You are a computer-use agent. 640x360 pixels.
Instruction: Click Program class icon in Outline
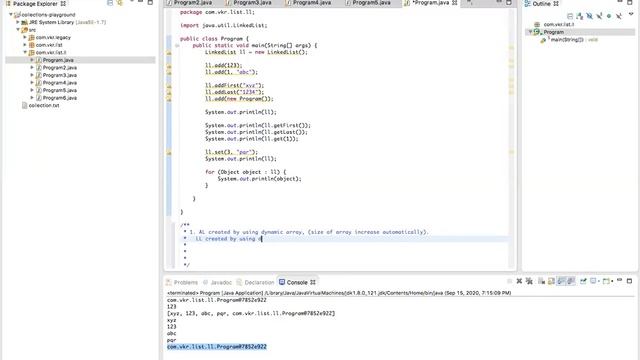(x=537, y=32)
